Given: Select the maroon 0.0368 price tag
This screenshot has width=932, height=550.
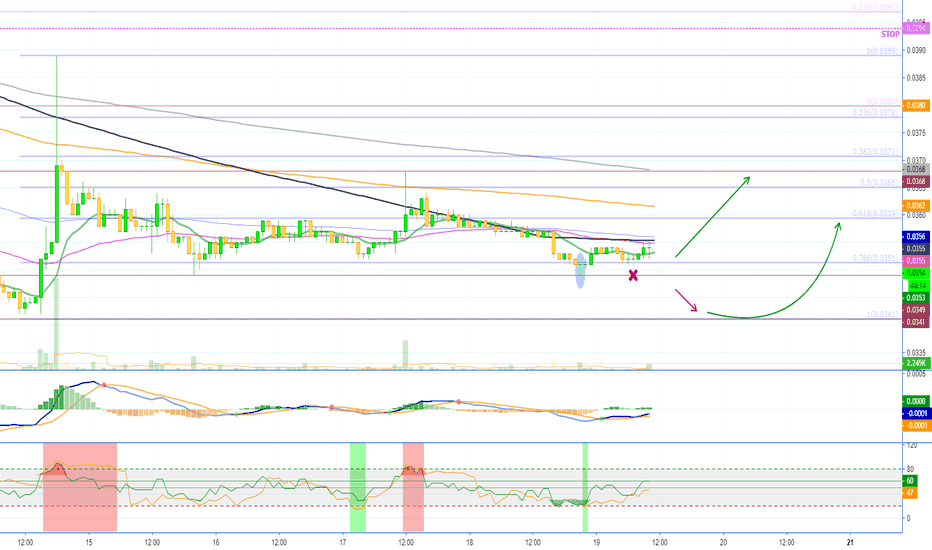Looking at the screenshot, I should [x=915, y=181].
